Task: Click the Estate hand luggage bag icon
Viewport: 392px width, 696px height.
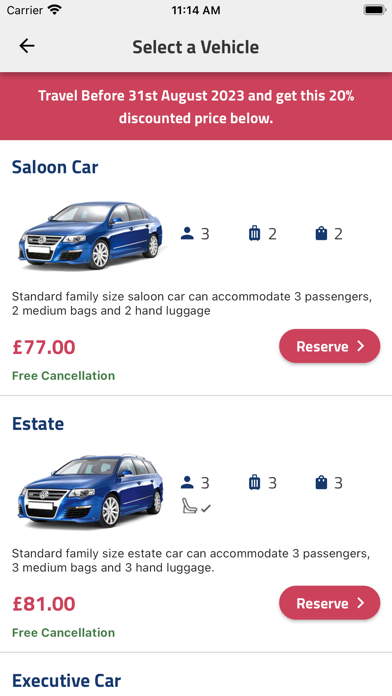Action: [x=321, y=482]
